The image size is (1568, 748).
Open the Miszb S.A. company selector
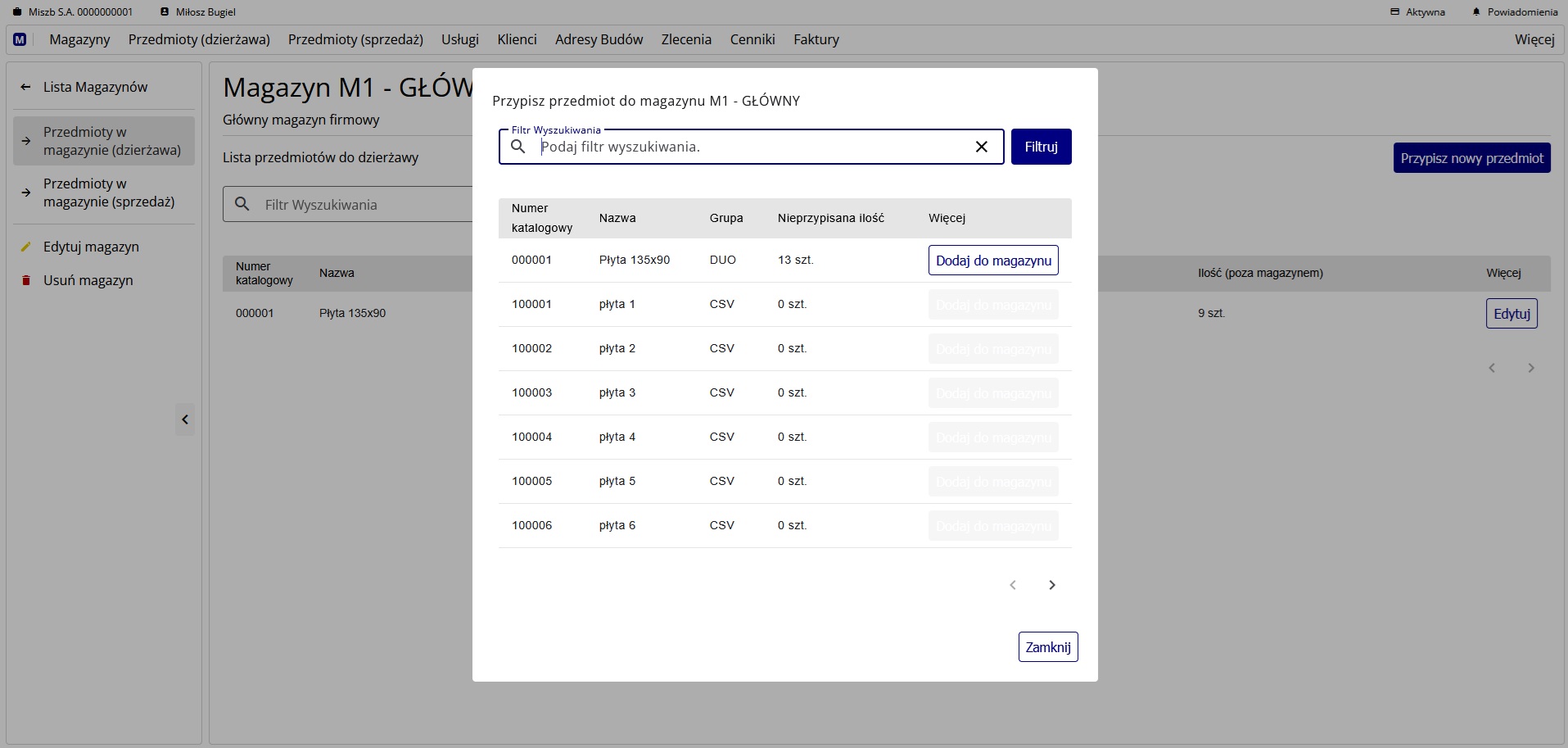(72, 12)
